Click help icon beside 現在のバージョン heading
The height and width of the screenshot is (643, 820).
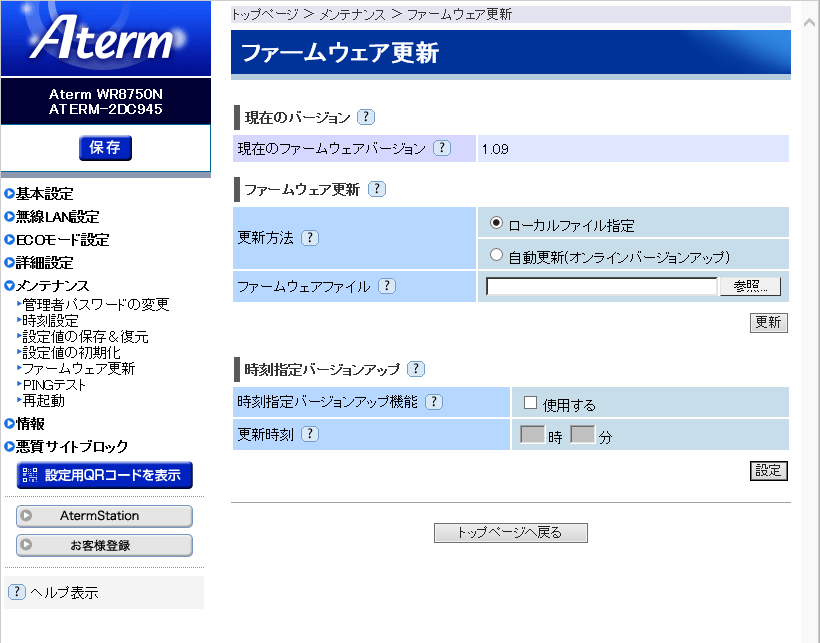(366, 117)
